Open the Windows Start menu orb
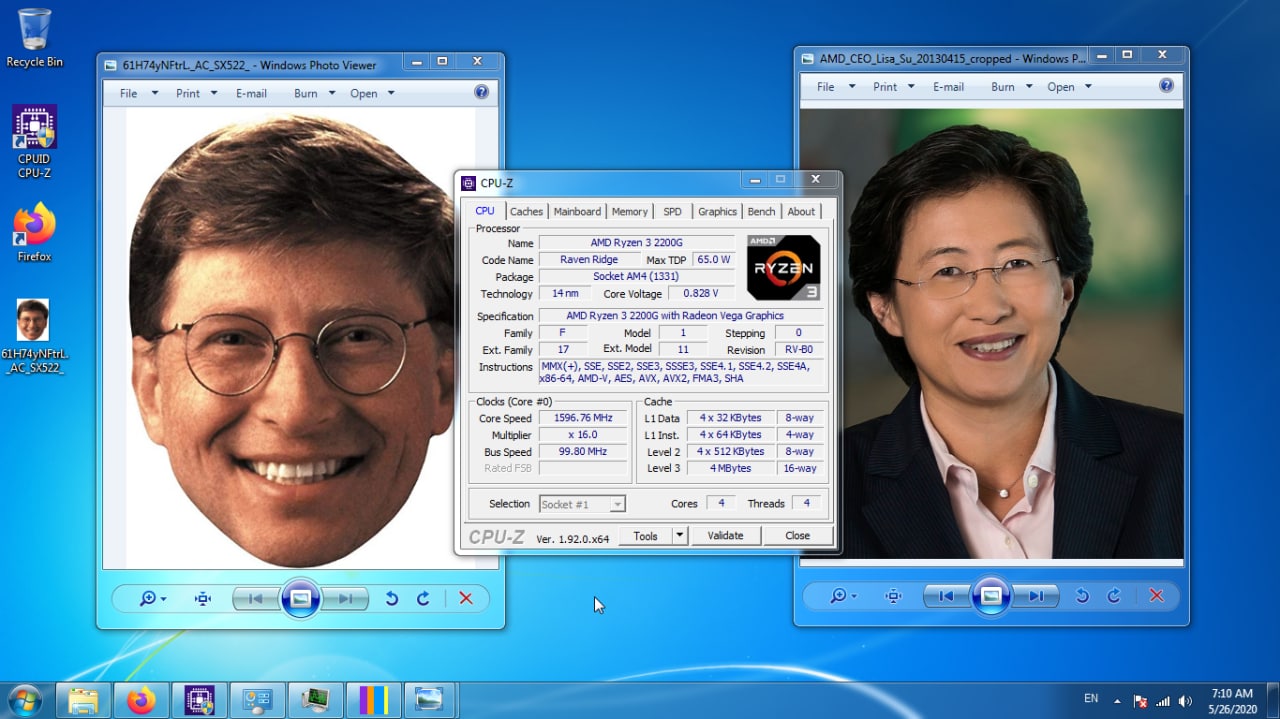Viewport: 1280px width, 719px height. pos(24,700)
